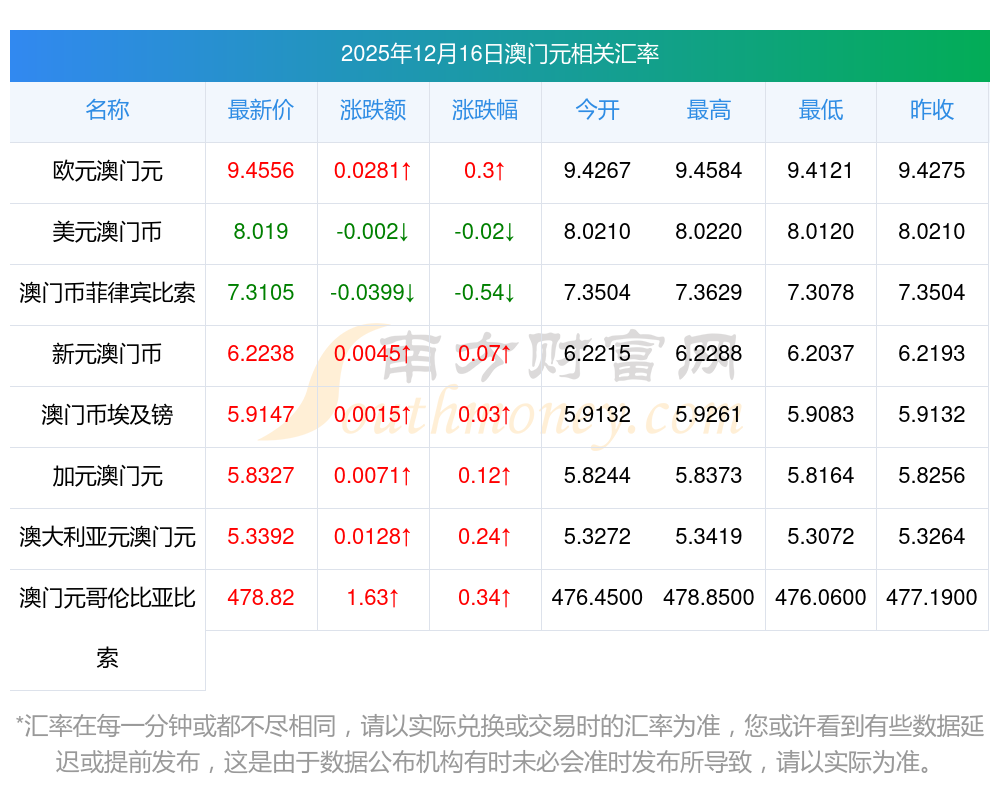Click the 最高 column header
This screenshot has height=793, width=1000.
(709, 110)
